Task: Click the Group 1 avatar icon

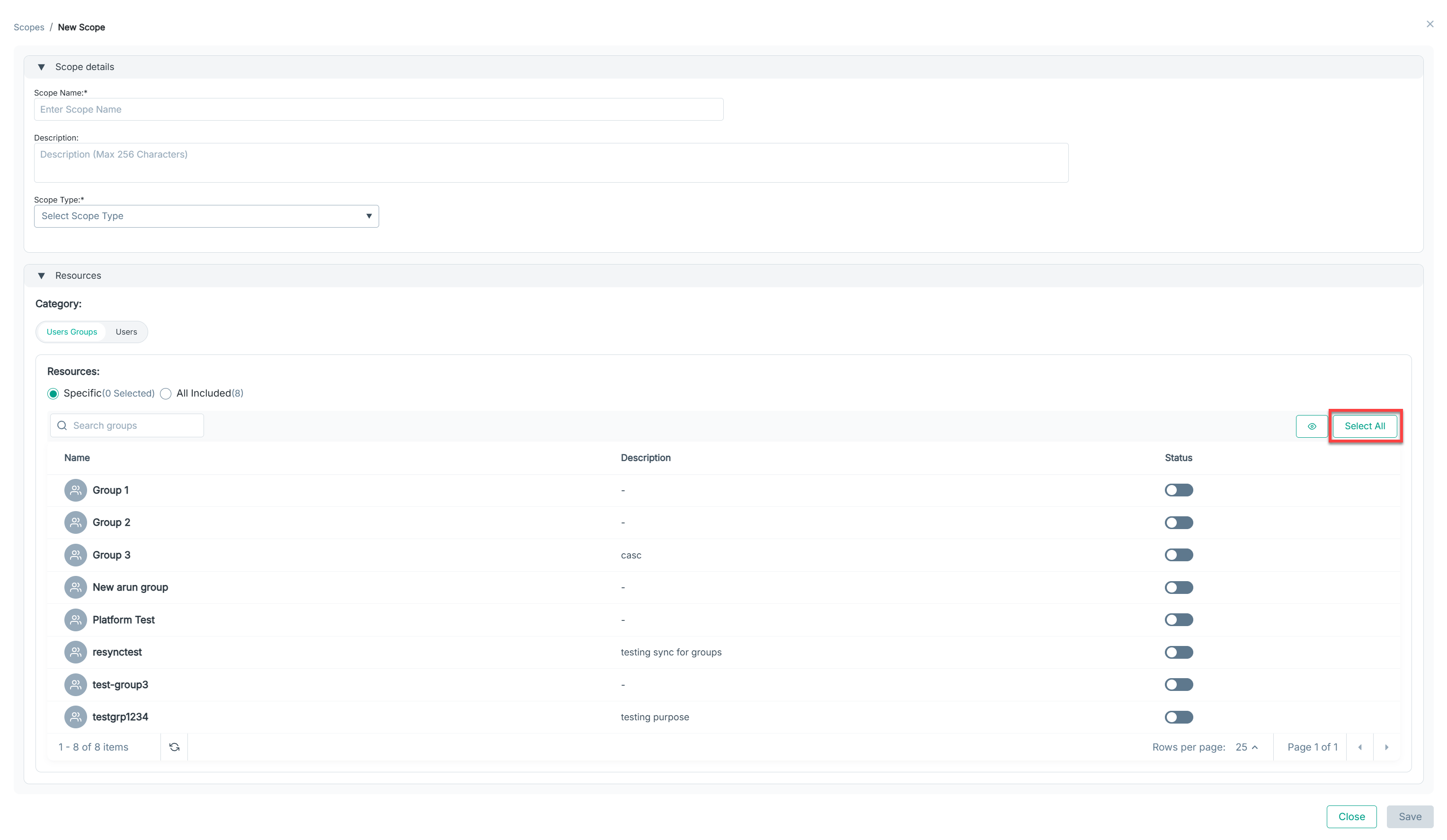Action: (75, 490)
